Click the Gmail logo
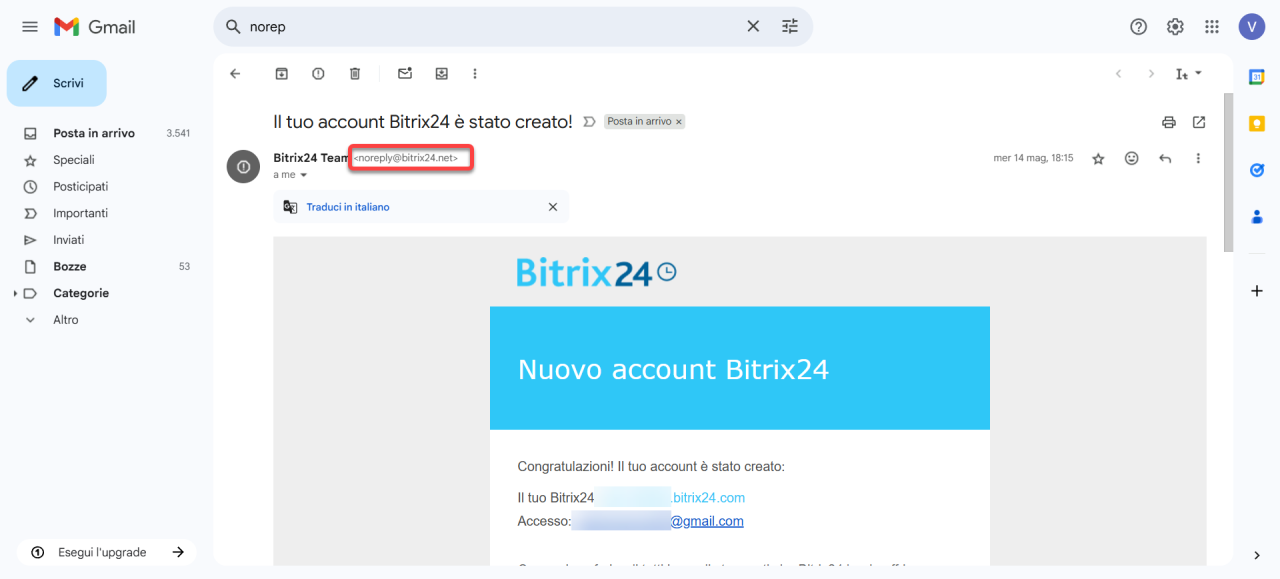The height and width of the screenshot is (579, 1280). click(x=95, y=27)
